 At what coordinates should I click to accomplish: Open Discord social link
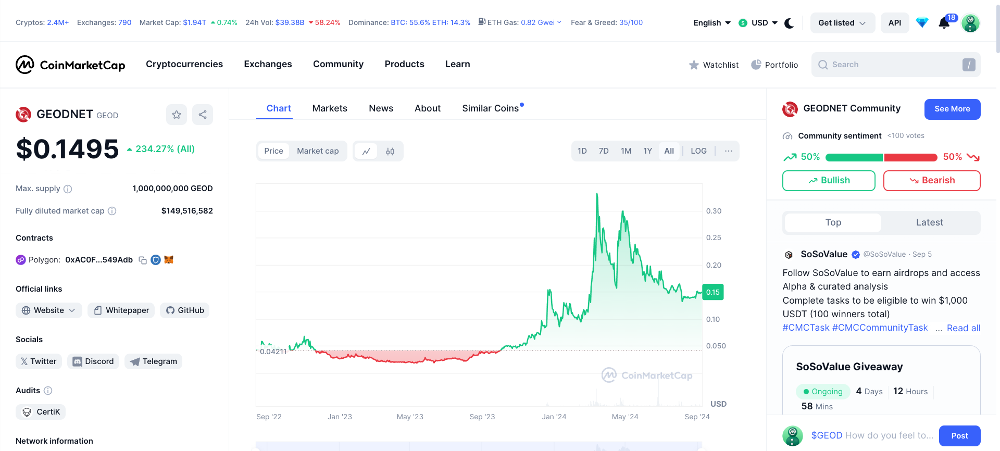click(93, 361)
